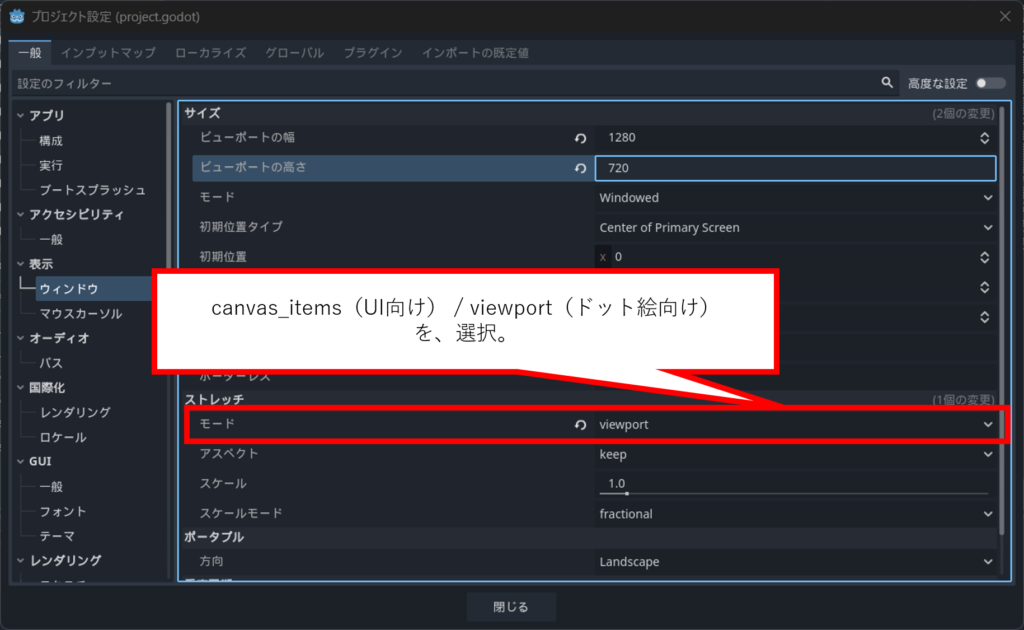The height and width of the screenshot is (630, 1024).
Task: Click the ビューポートの幅 stepper arrows
Action: pyautogui.click(x=985, y=139)
